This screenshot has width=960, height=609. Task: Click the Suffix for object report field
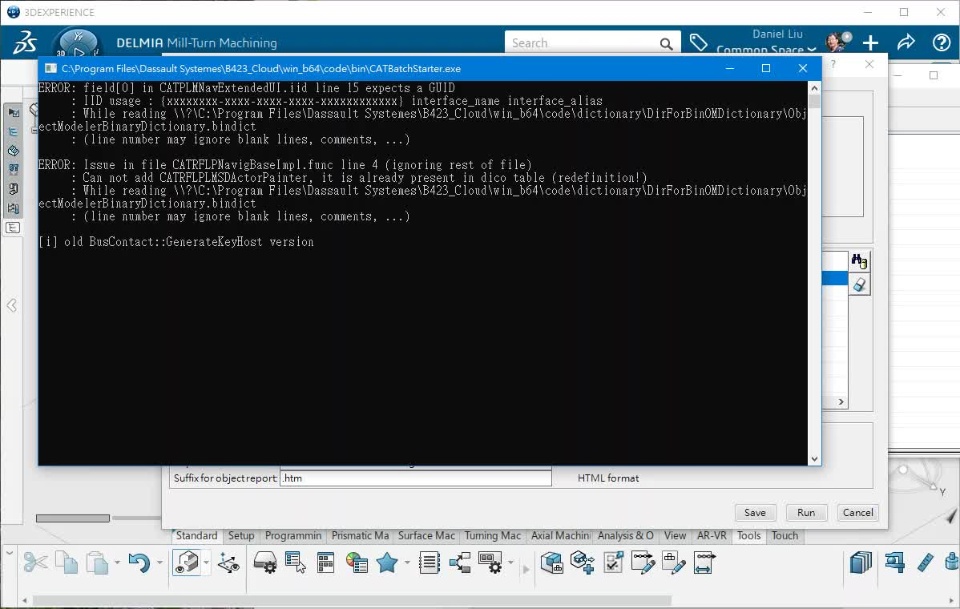(416, 478)
